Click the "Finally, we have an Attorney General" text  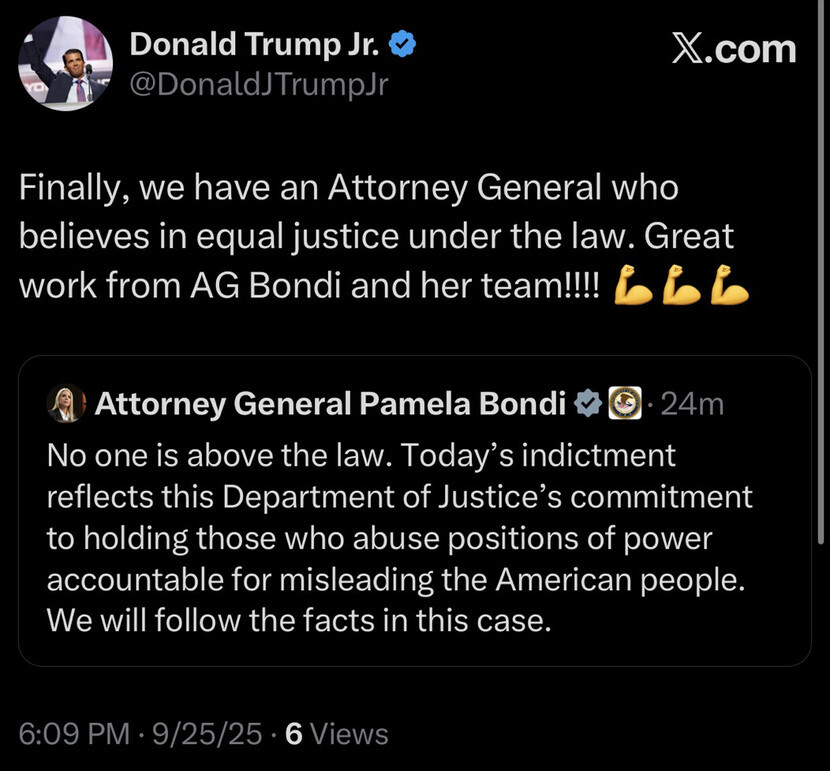coord(348,187)
